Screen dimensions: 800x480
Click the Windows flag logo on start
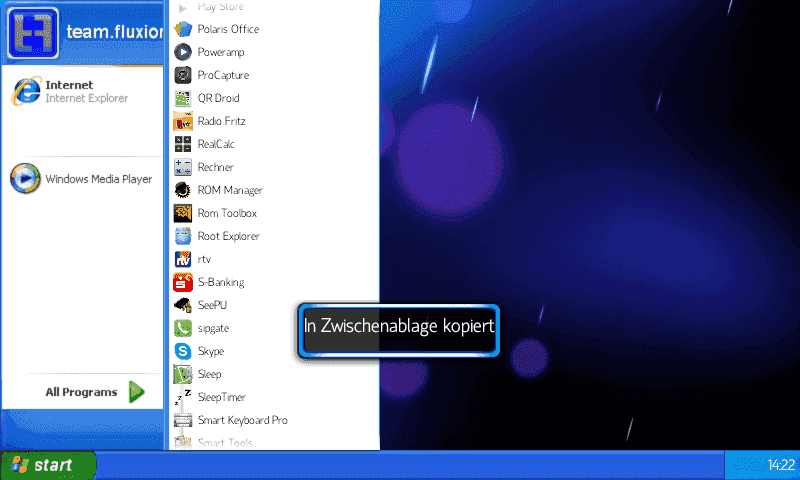tap(19, 464)
